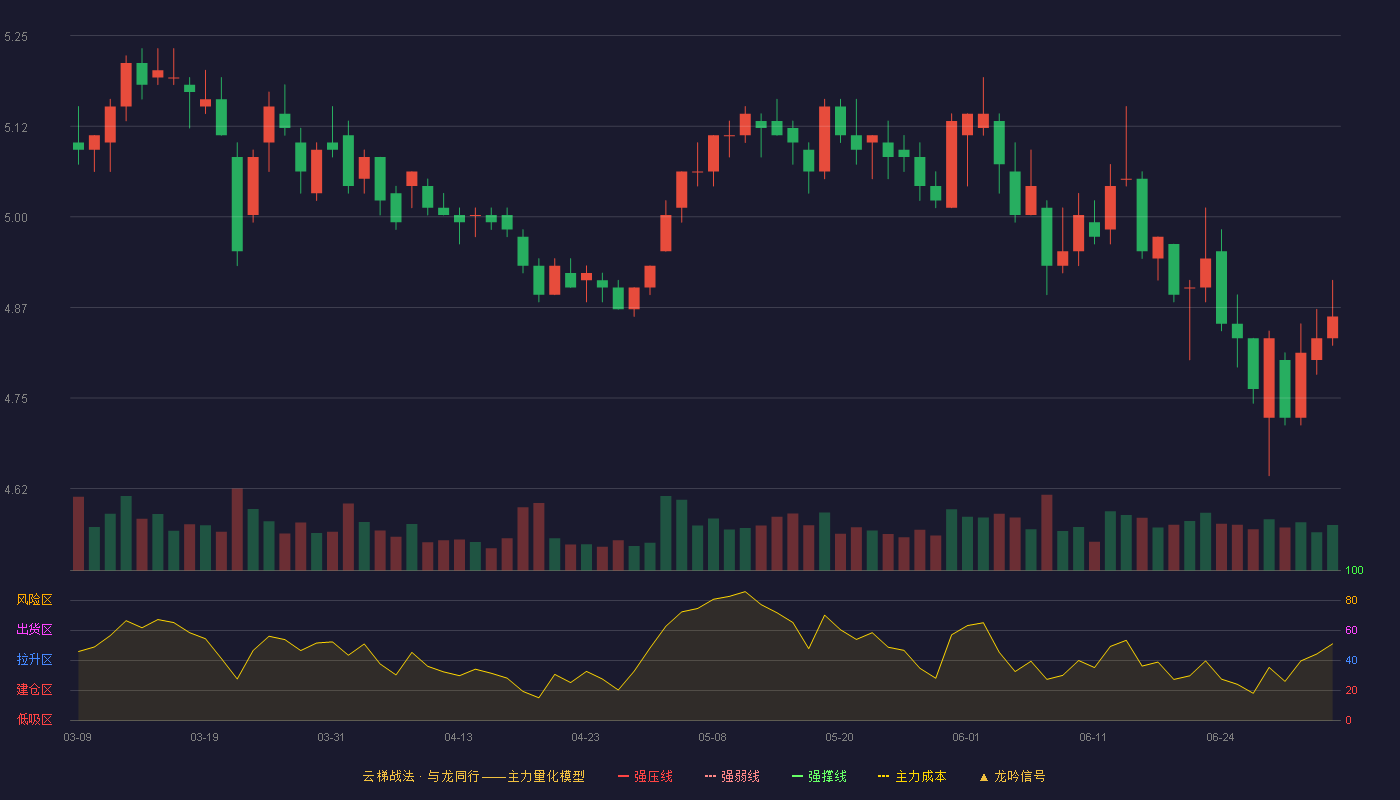
Task: Click the 03-19 date label
Action: 204,737
